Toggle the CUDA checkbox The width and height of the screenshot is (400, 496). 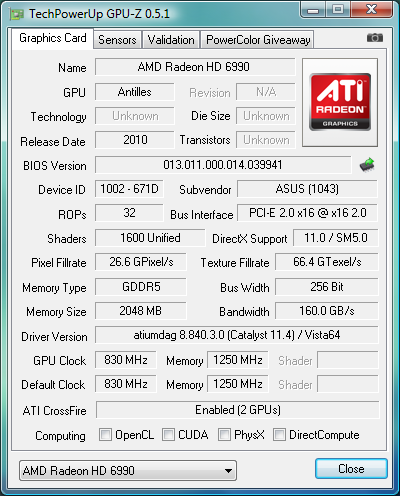click(x=168, y=435)
